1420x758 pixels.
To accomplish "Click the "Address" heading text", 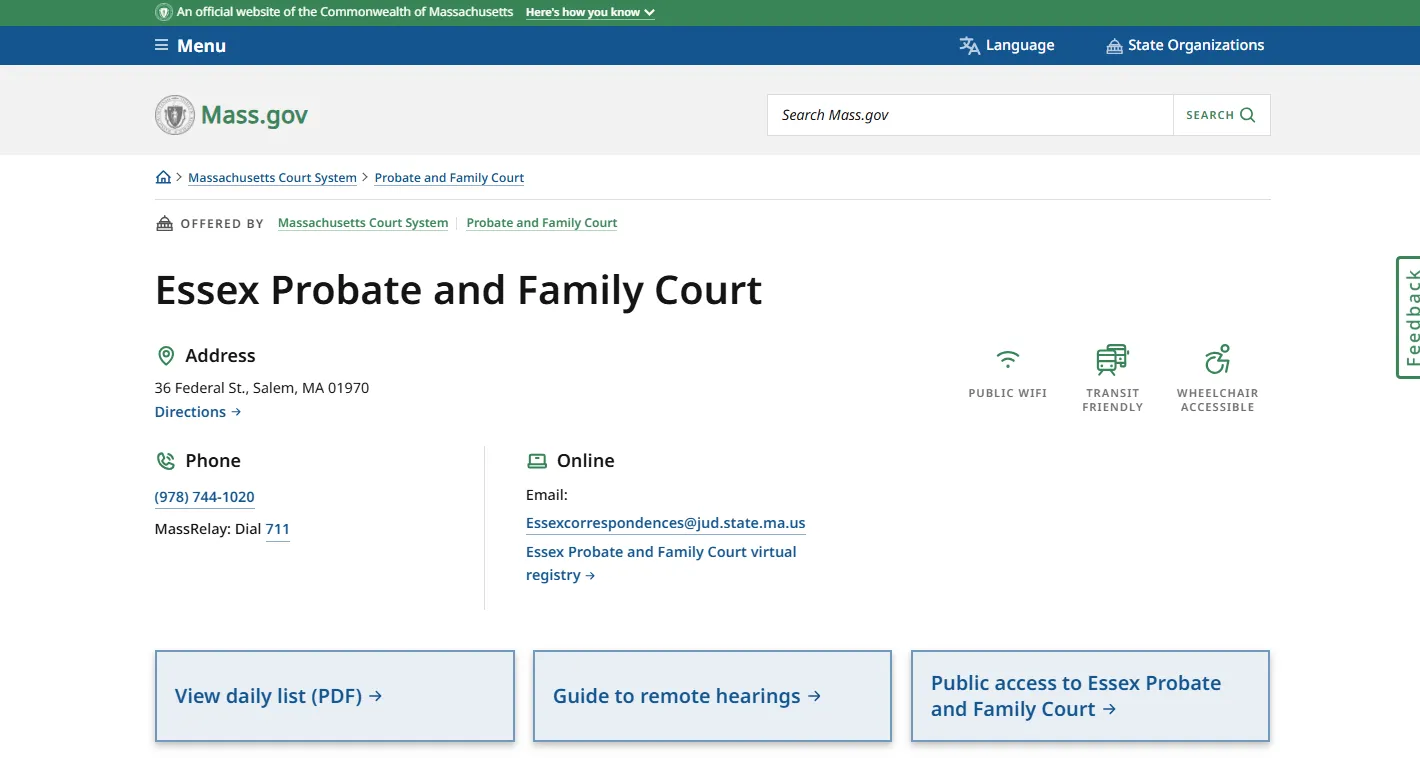I will coord(220,356).
